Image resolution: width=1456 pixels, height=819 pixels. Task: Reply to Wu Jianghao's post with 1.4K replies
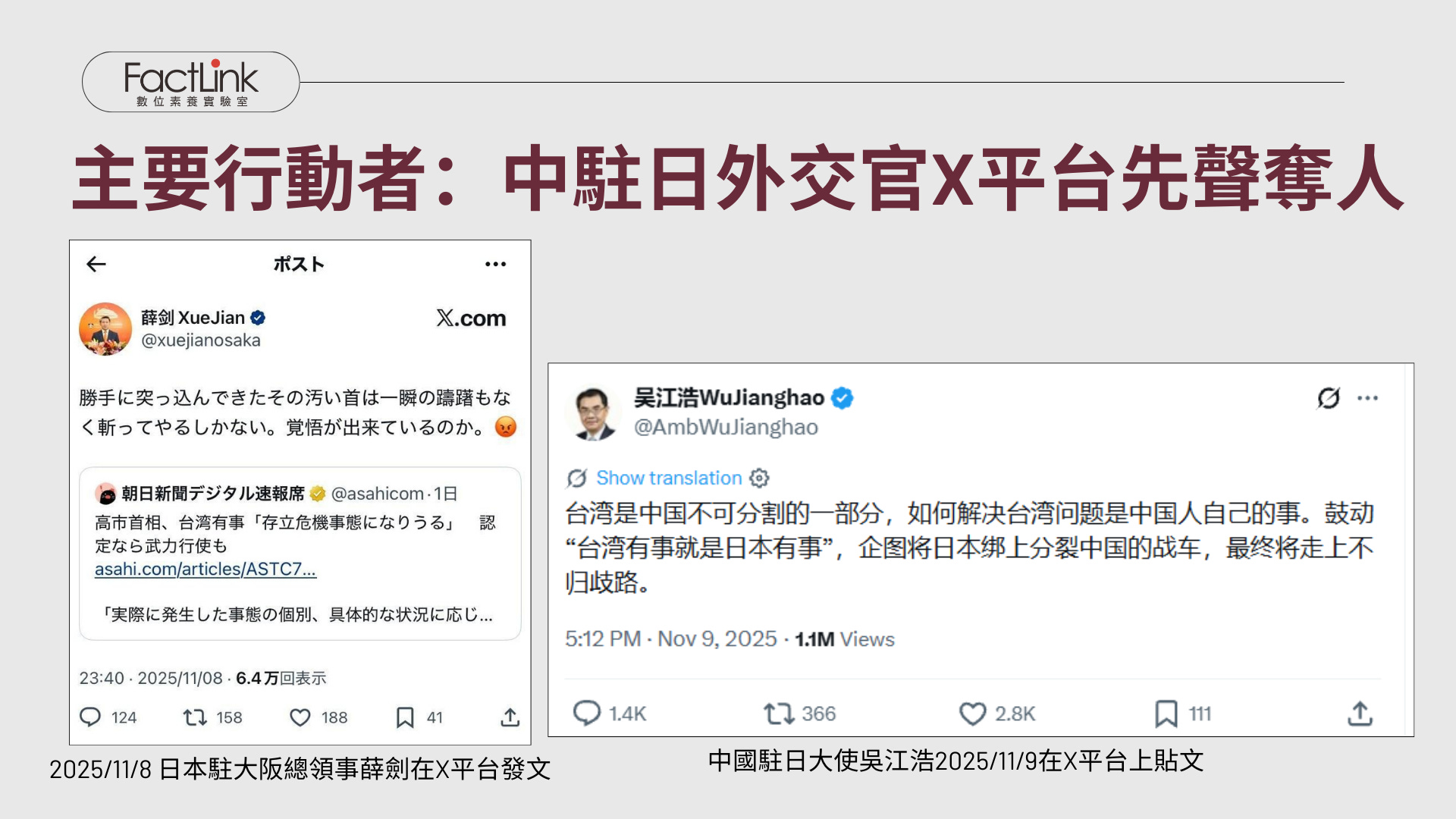pos(587,713)
